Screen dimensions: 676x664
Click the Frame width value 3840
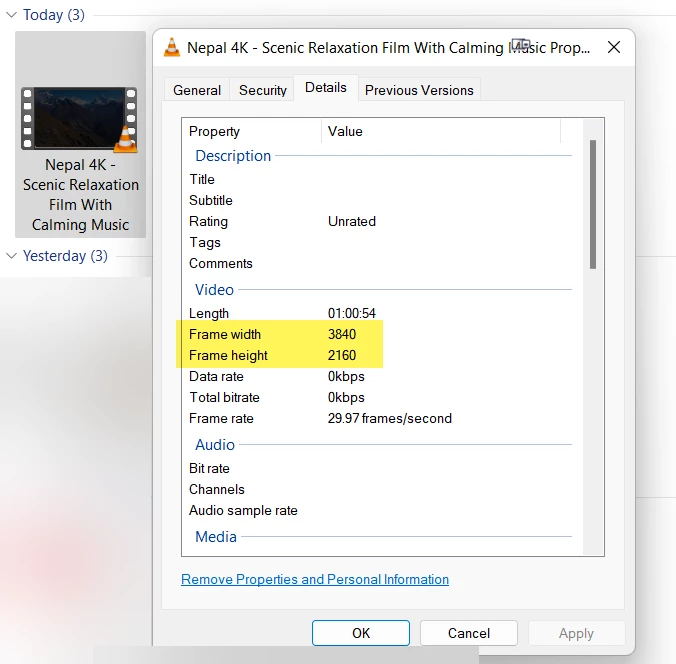point(342,334)
